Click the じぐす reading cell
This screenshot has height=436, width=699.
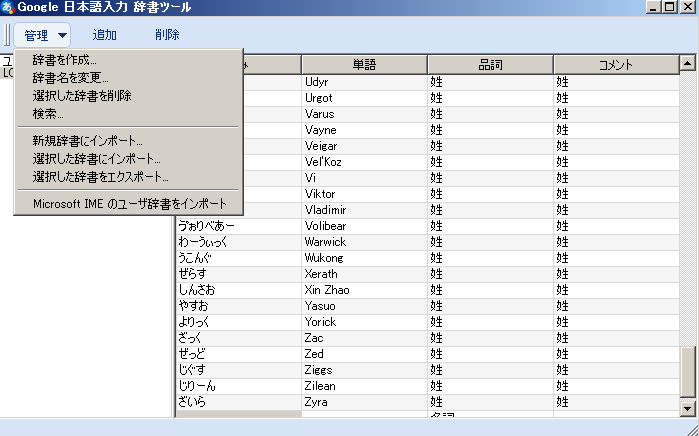238,371
